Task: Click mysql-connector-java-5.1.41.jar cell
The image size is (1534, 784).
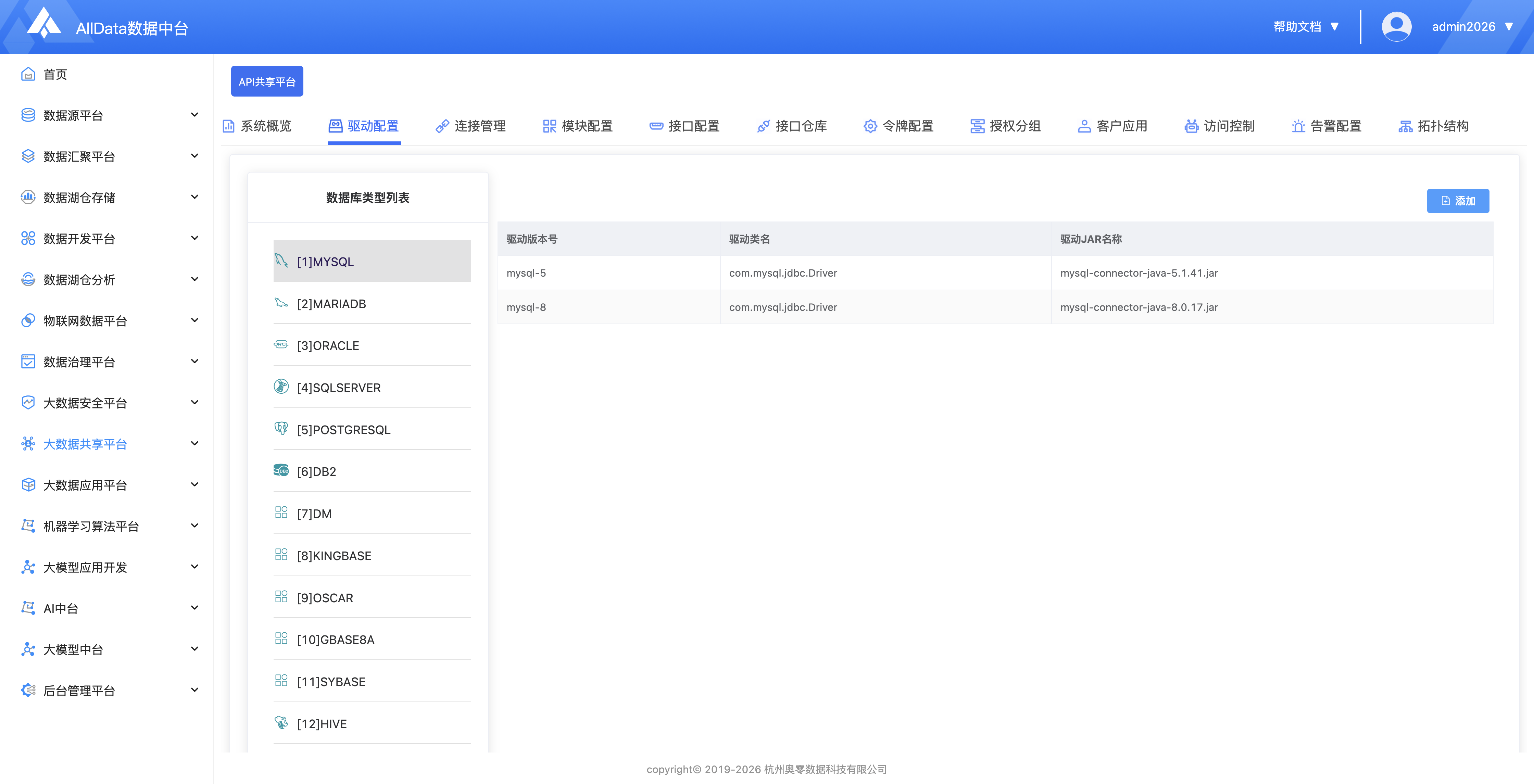Action: [x=1272, y=273]
